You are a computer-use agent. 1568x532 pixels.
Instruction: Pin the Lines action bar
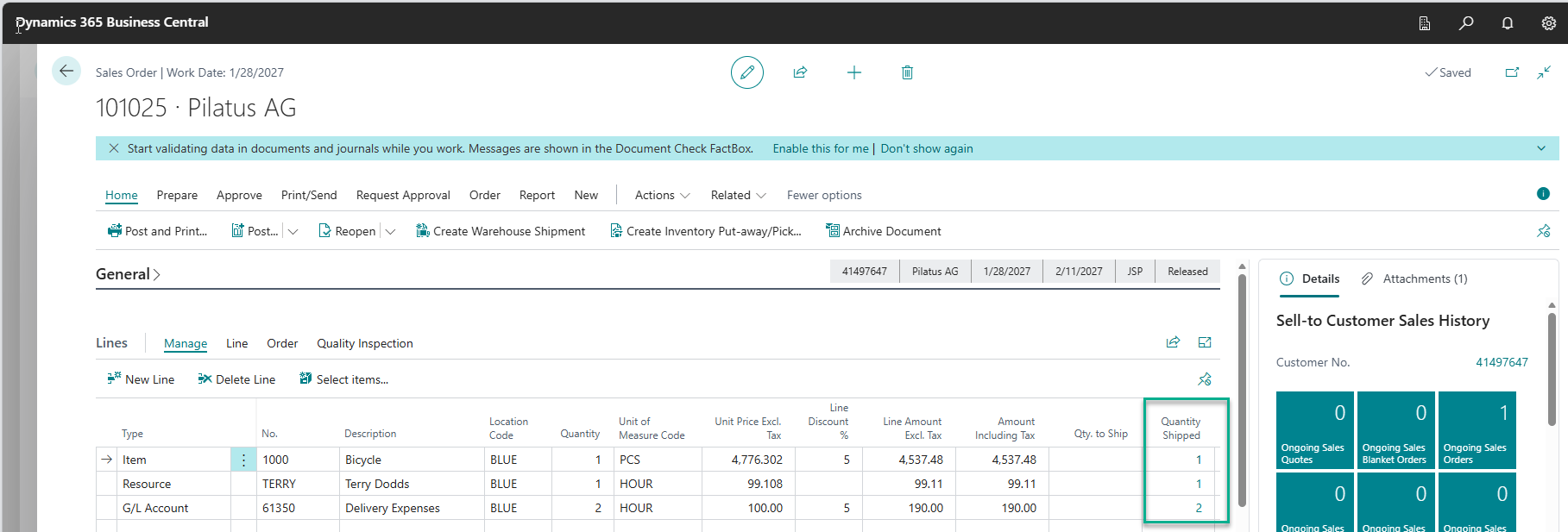[1205, 379]
